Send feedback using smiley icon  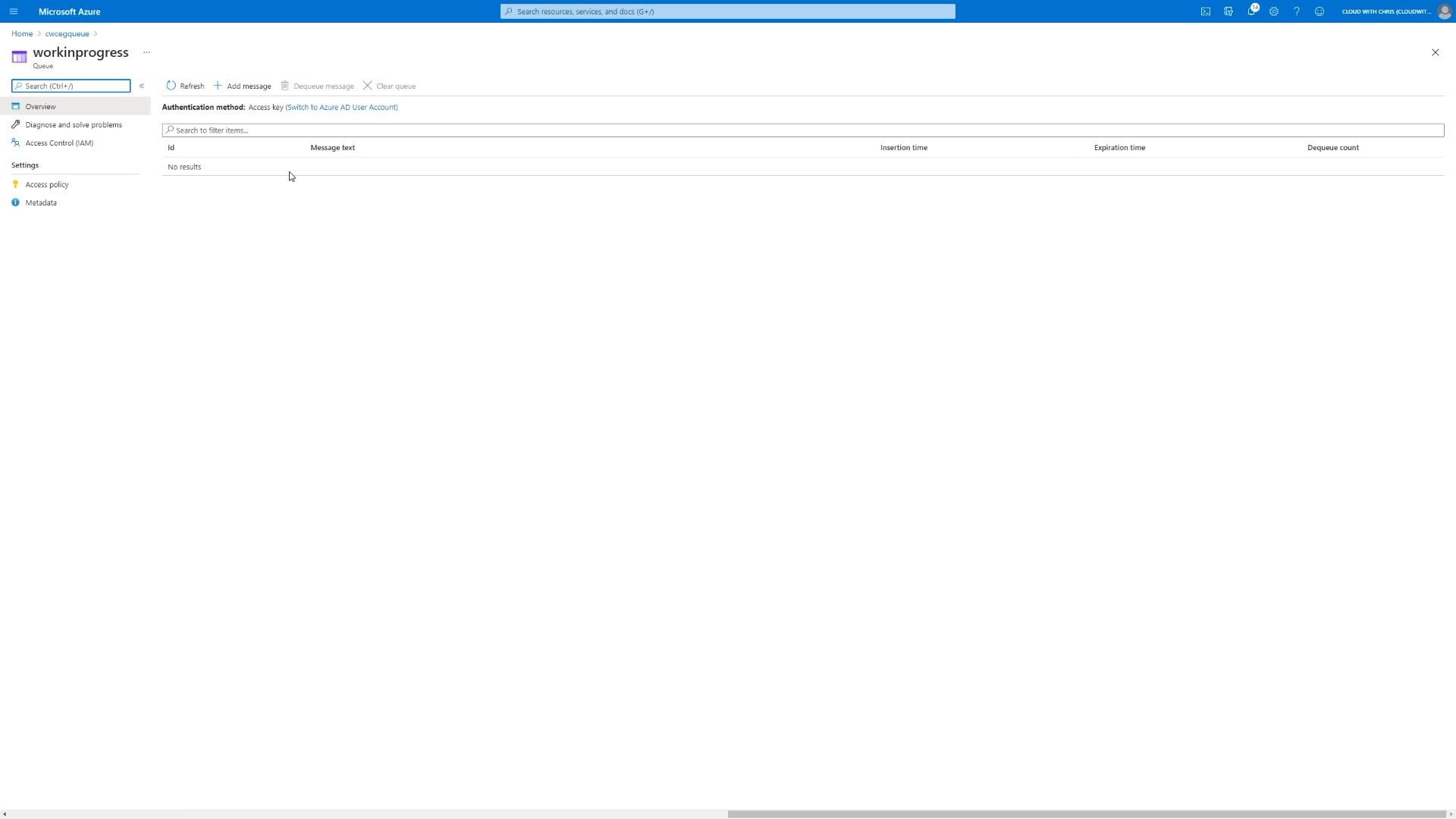[x=1319, y=11]
